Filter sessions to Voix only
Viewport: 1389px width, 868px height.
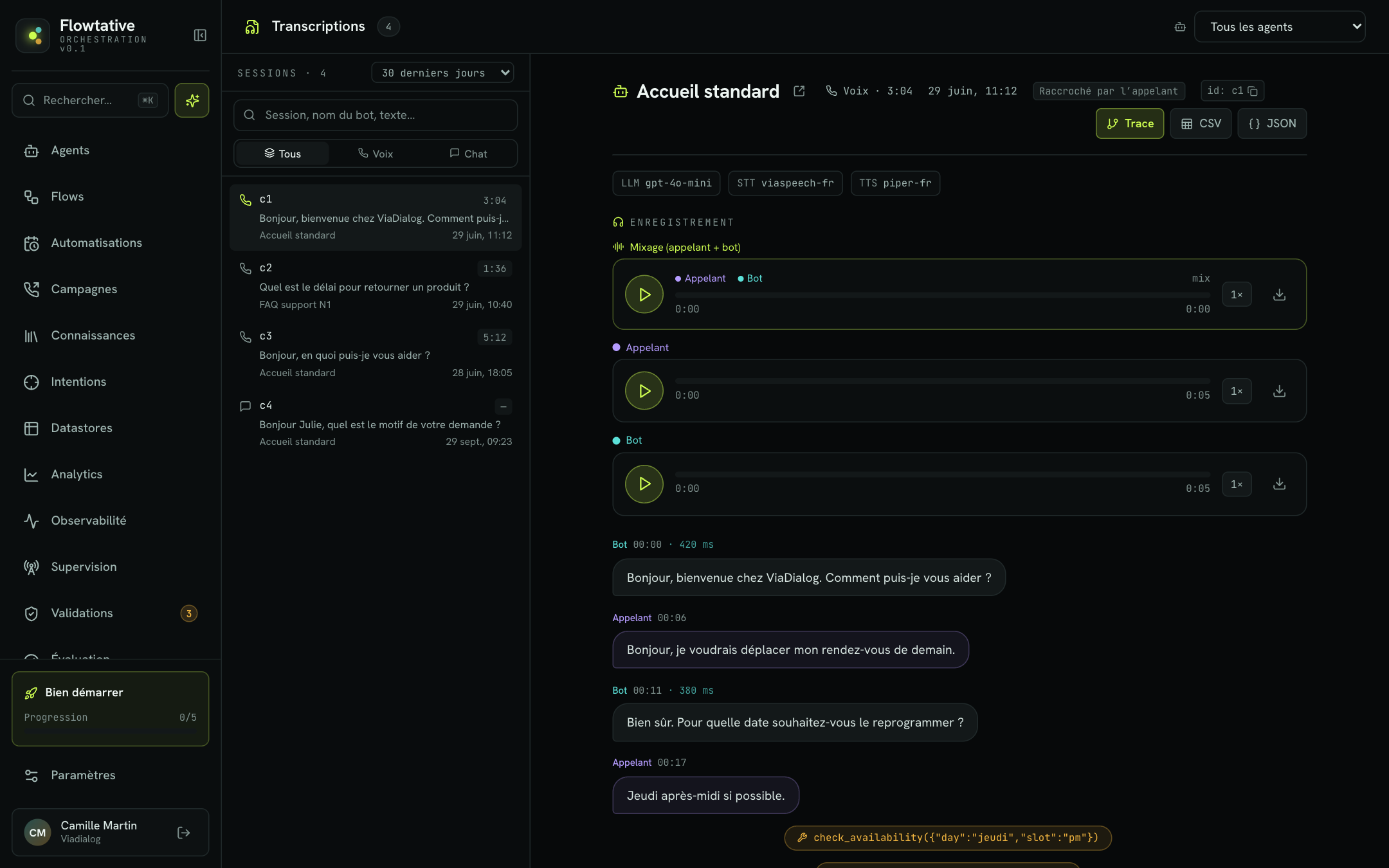tap(376, 154)
